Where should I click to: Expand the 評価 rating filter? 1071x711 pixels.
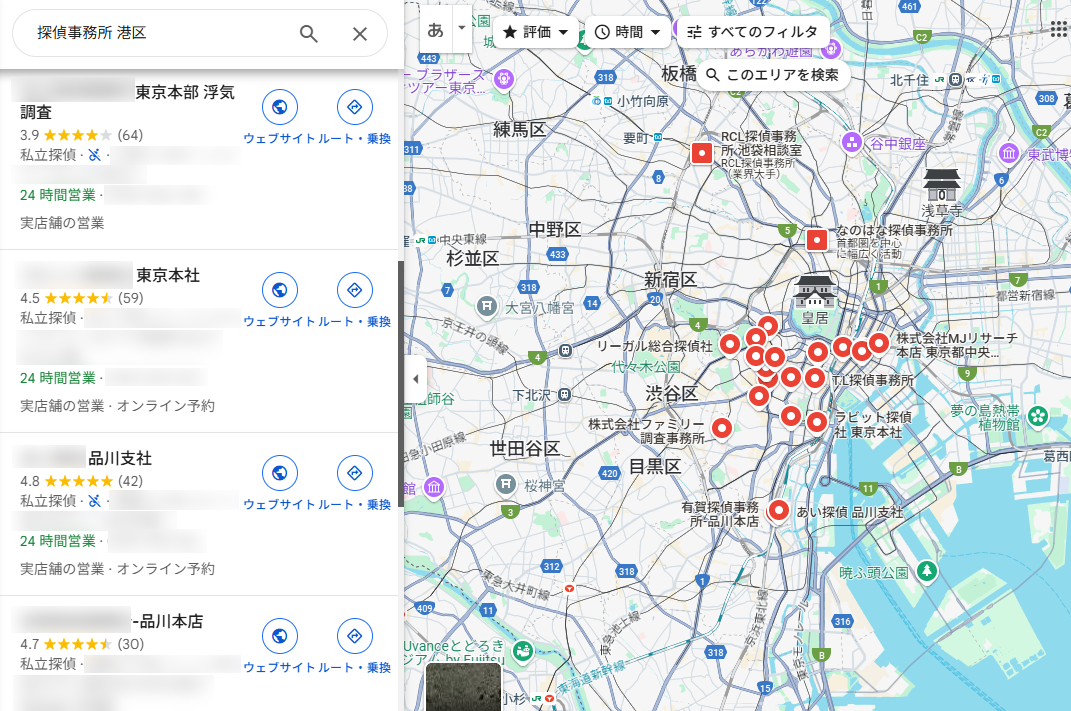(x=536, y=32)
